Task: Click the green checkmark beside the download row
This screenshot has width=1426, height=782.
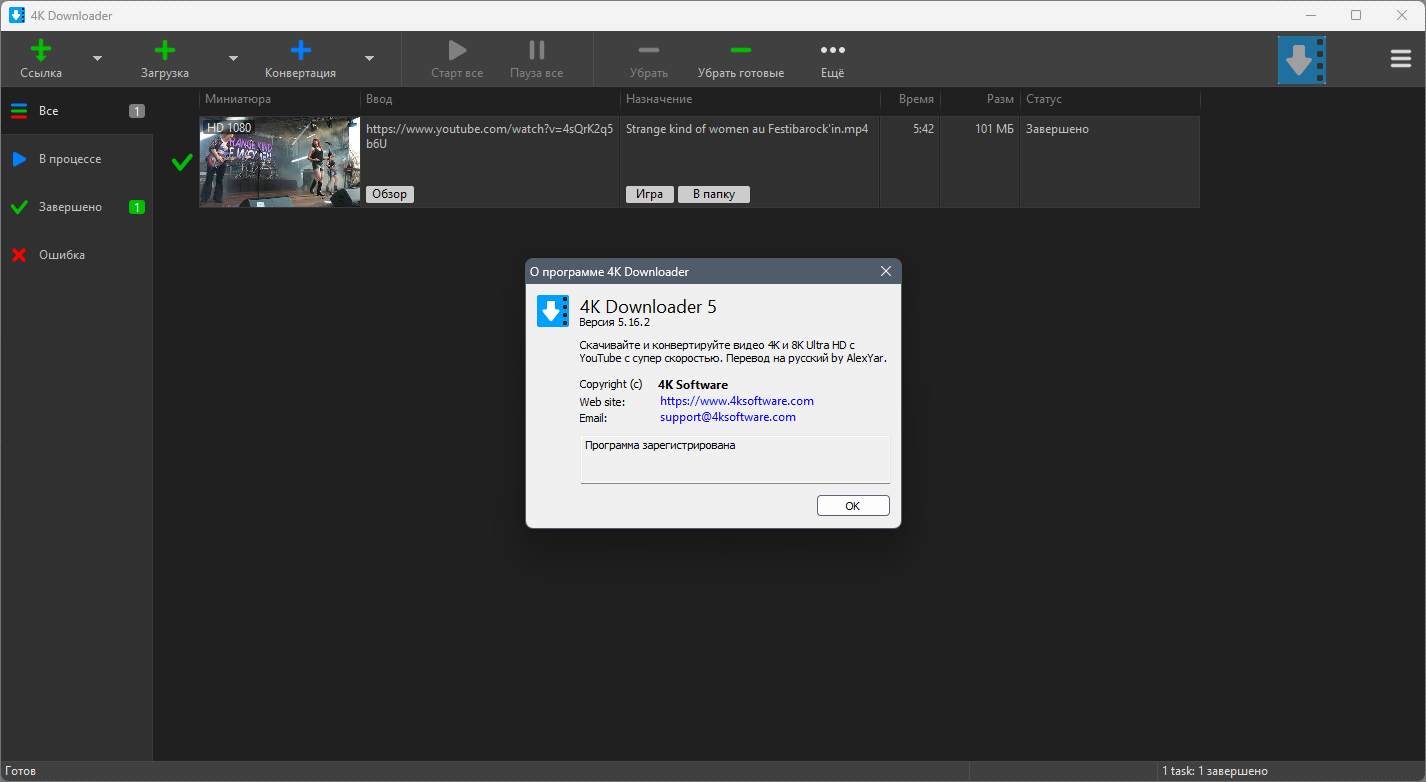Action: coord(182,162)
